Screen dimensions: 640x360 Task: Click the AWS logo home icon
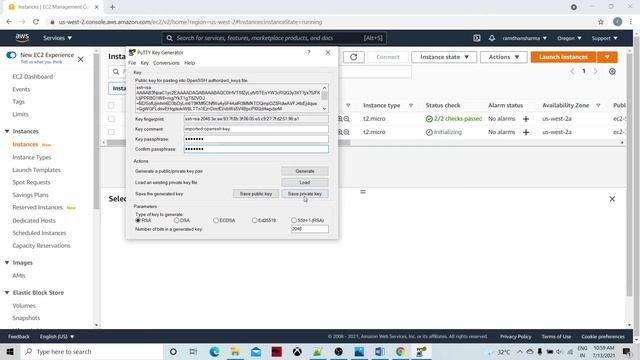[22, 38]
